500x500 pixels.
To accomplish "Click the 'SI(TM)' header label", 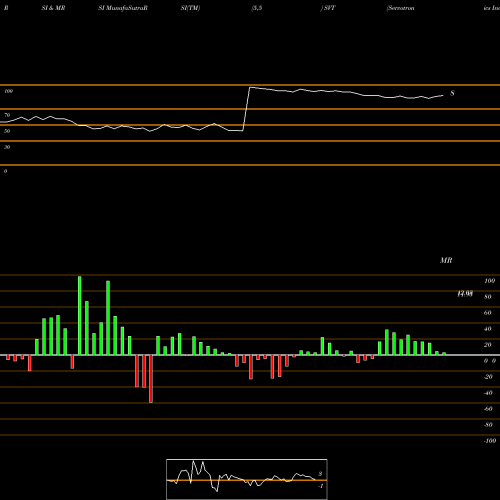I will [x=190, y=8].
